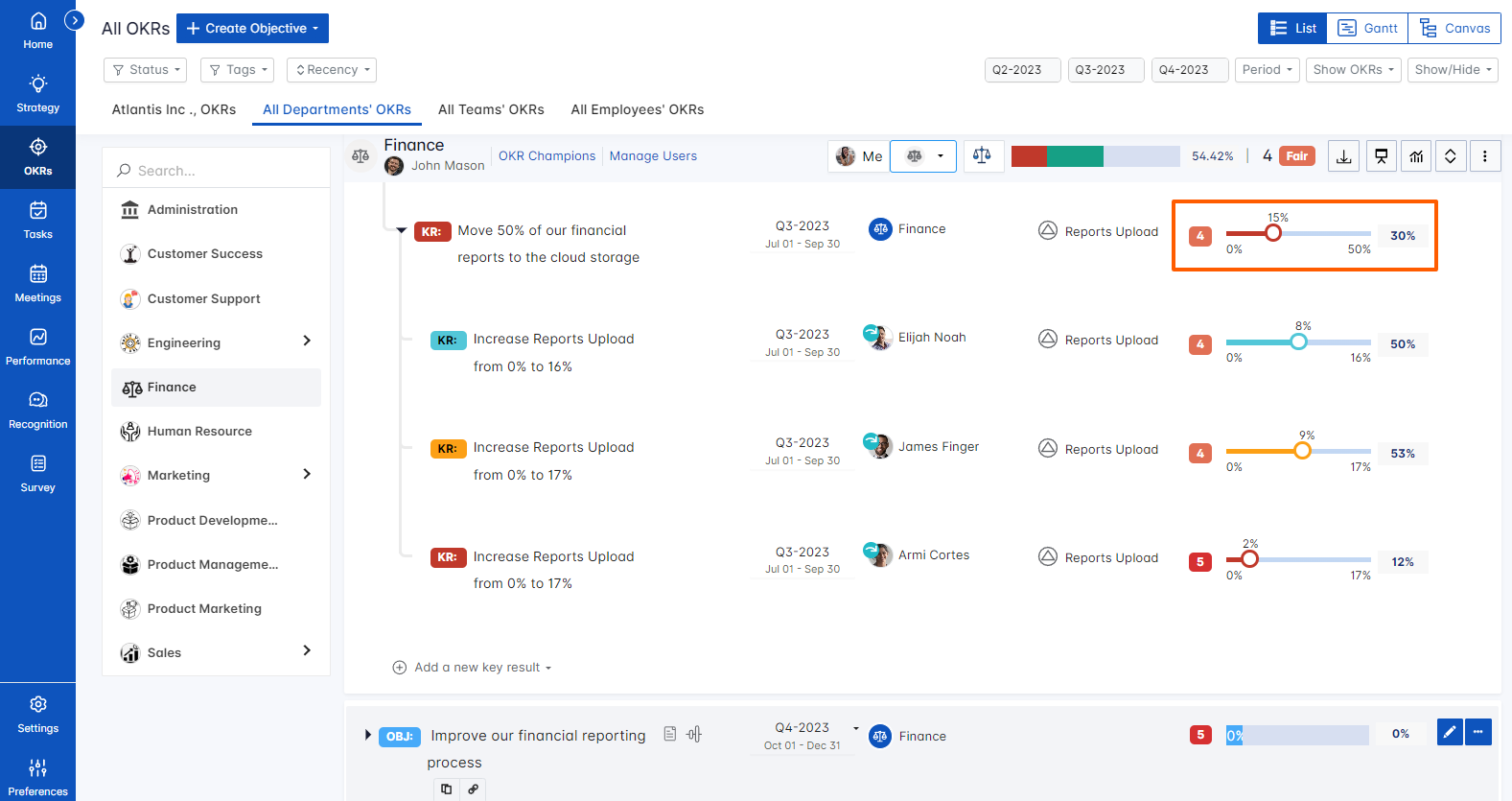
Task: Select All Employees' OKRs tab
Action: tap(637, 109)
